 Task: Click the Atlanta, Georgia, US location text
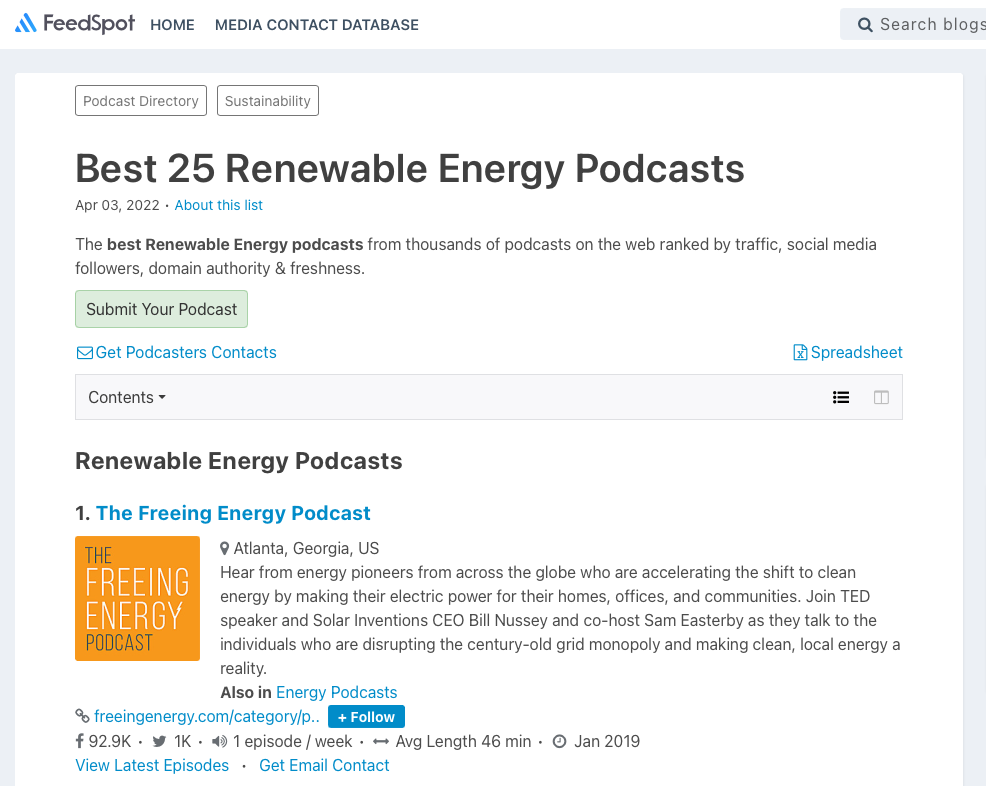click(x=306, y=548)
